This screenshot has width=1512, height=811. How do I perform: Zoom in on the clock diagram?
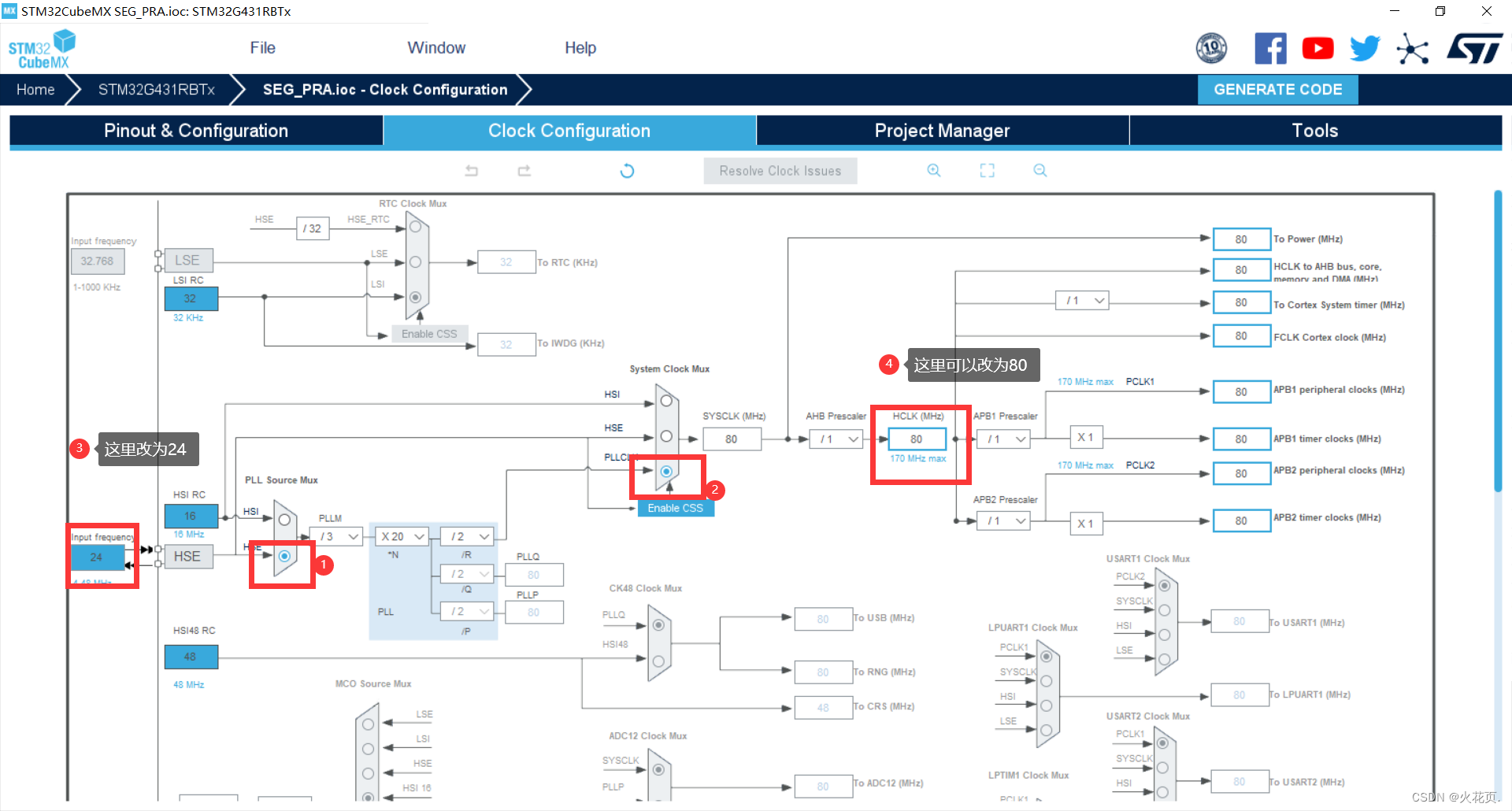pos(934,171)
